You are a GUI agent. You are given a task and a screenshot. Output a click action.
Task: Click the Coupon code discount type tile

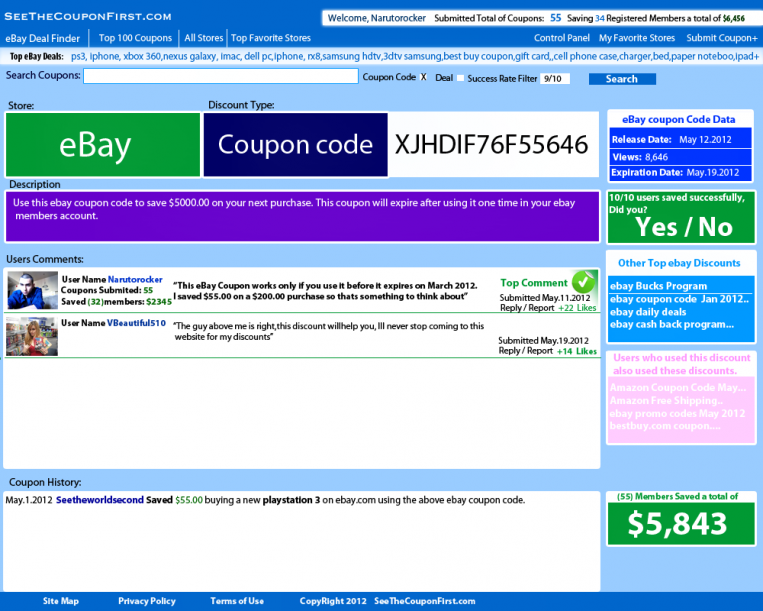[295, 144]
